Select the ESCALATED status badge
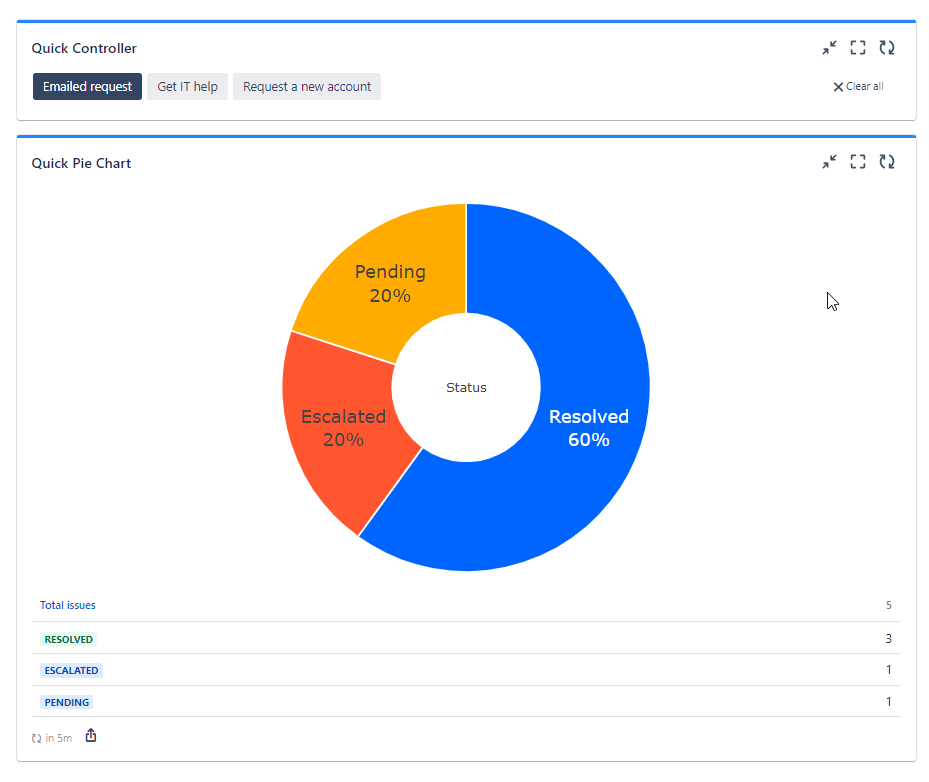This screenshot has height=782, width=929. click(x=71, y=670)
